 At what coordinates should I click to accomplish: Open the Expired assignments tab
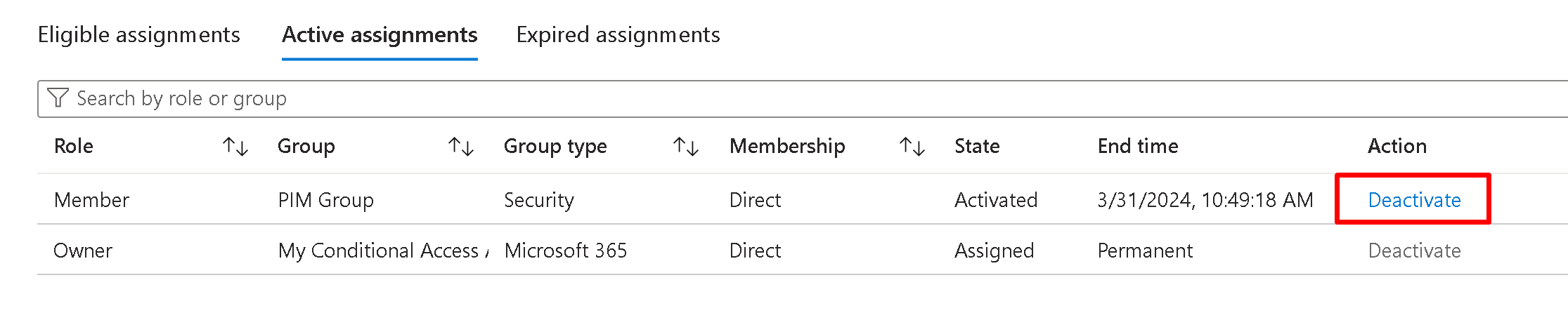click(x=618, y=35)
